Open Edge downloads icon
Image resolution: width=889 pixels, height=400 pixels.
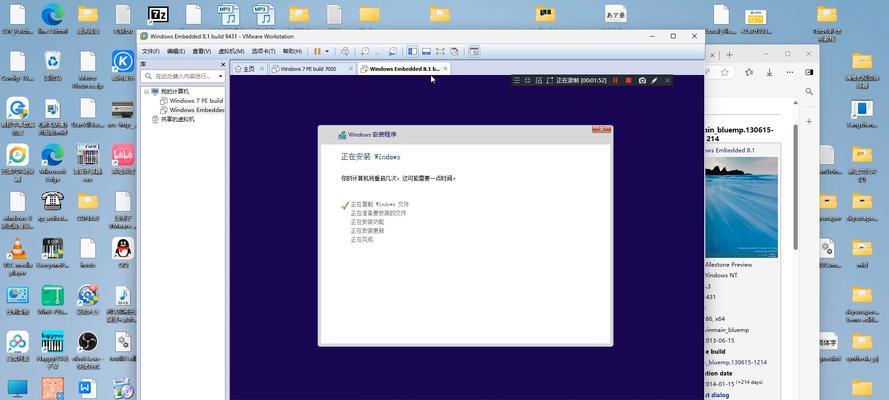pyautogui.click(x=769, y=73)
